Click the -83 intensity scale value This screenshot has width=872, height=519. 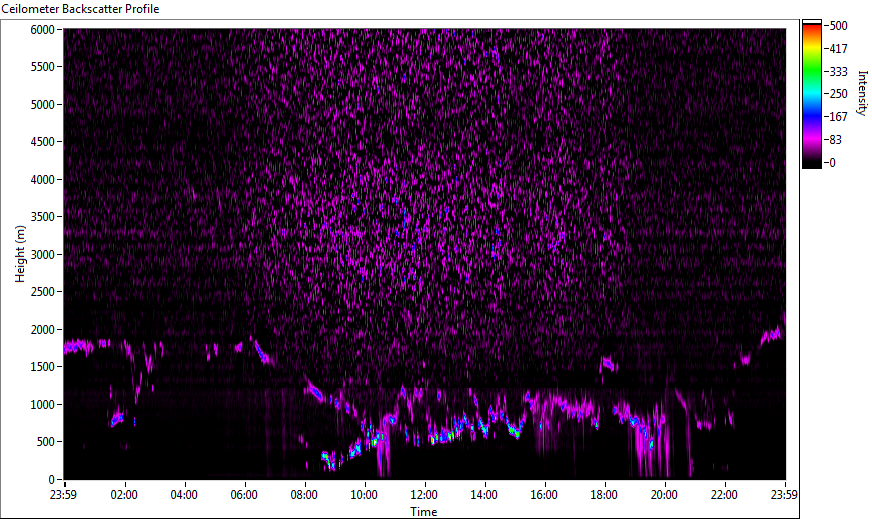[x=834, y=140]
